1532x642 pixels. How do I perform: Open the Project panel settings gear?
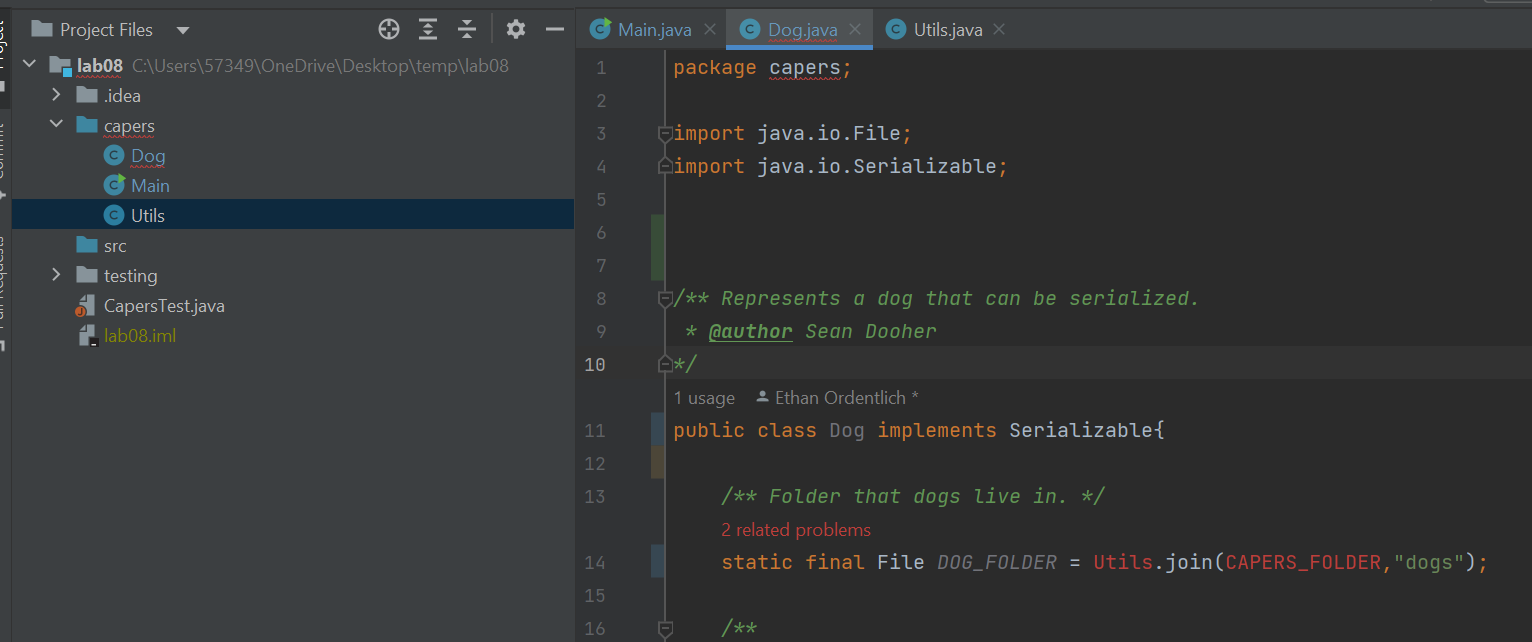click(x=516, y=29)
